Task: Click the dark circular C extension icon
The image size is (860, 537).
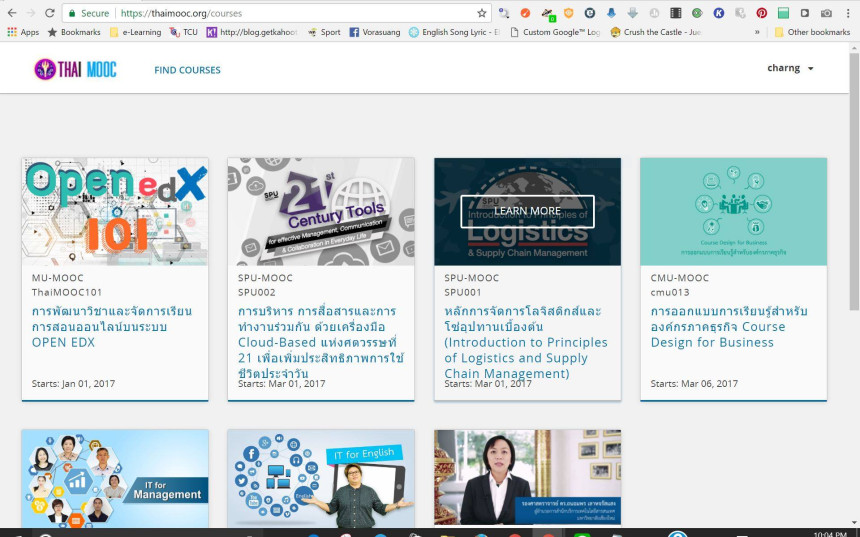Action: click(x=590, y=13)
